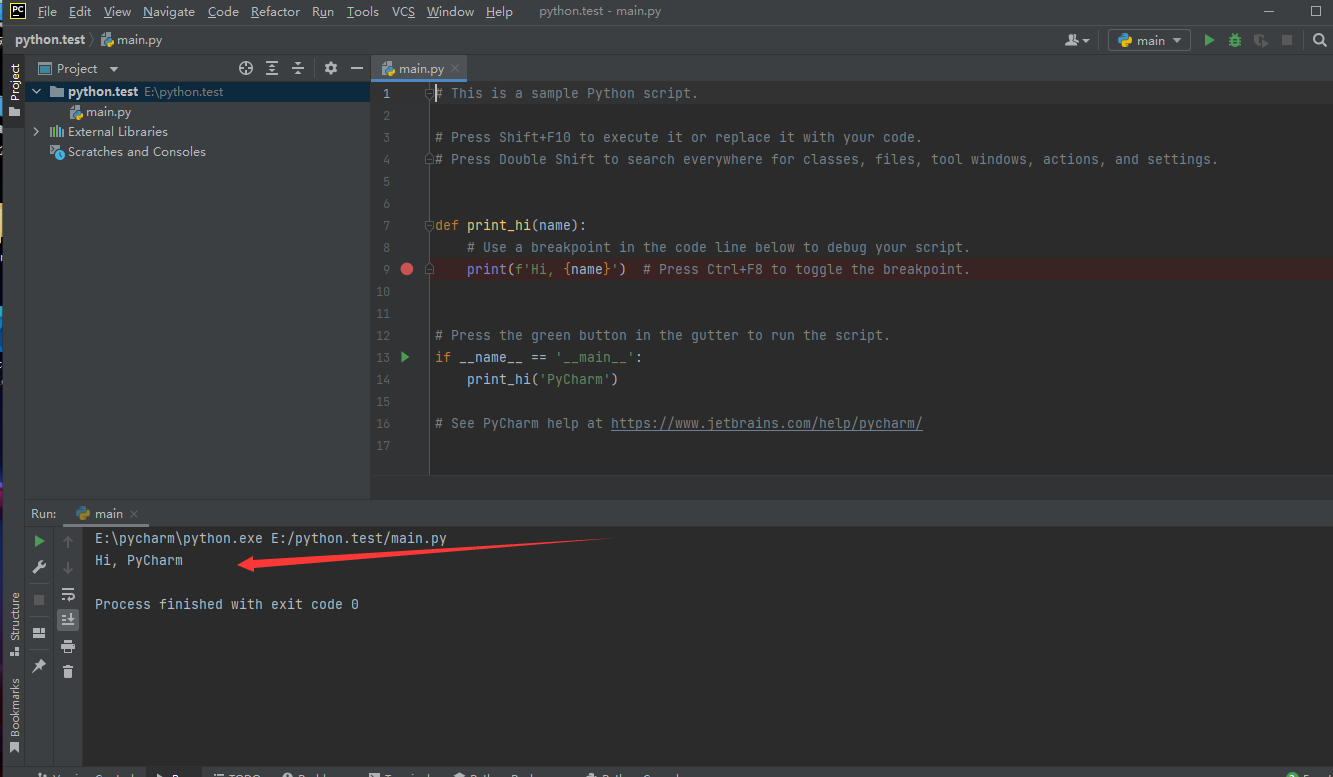Switch to the main.py editor tab
This screenshot has width=1333, height=777.
click(x=418, y=68)
